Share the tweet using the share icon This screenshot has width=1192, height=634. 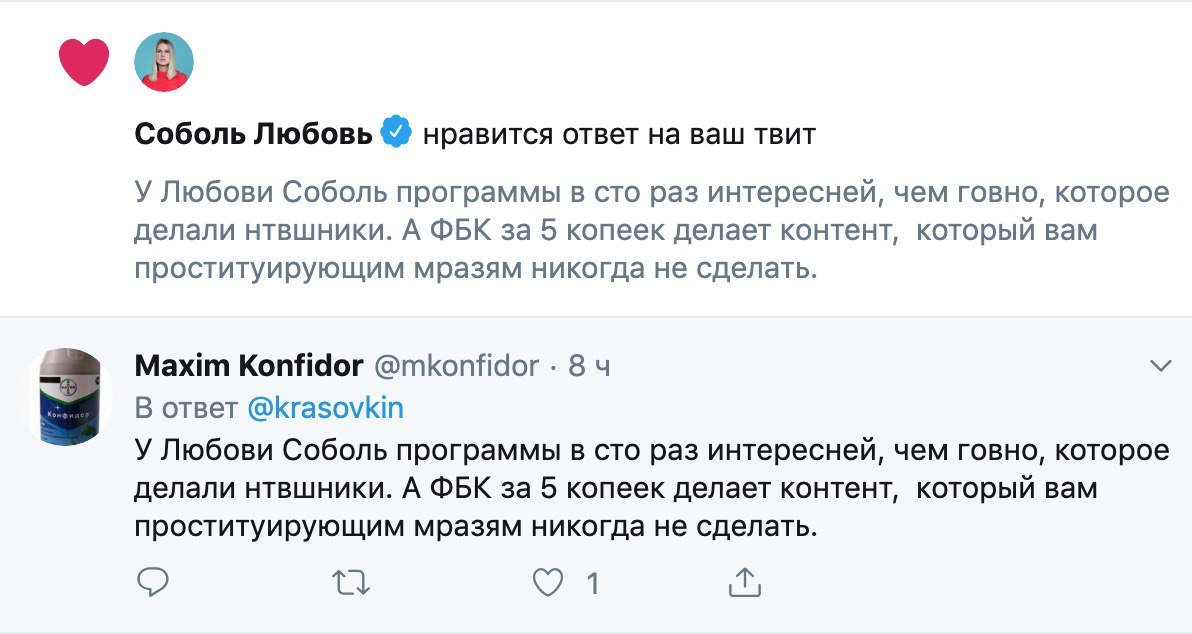click(x=745, y=581)
